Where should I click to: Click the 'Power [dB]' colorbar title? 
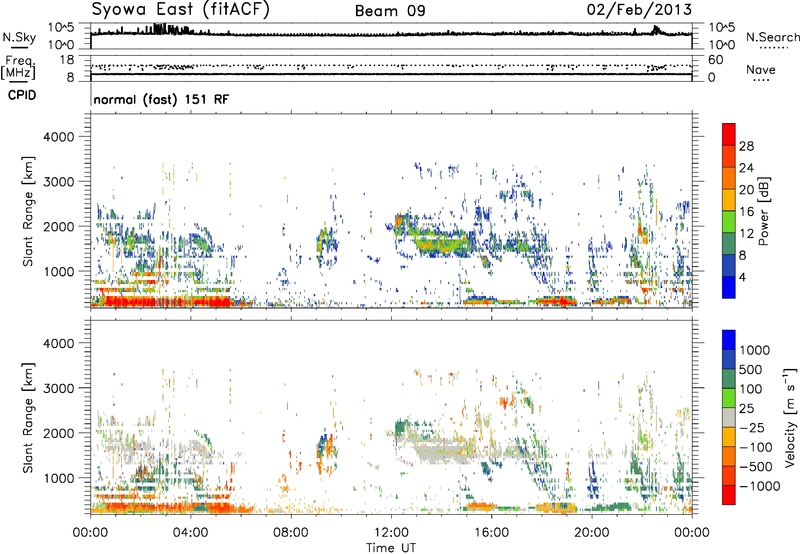click(764, 211)
